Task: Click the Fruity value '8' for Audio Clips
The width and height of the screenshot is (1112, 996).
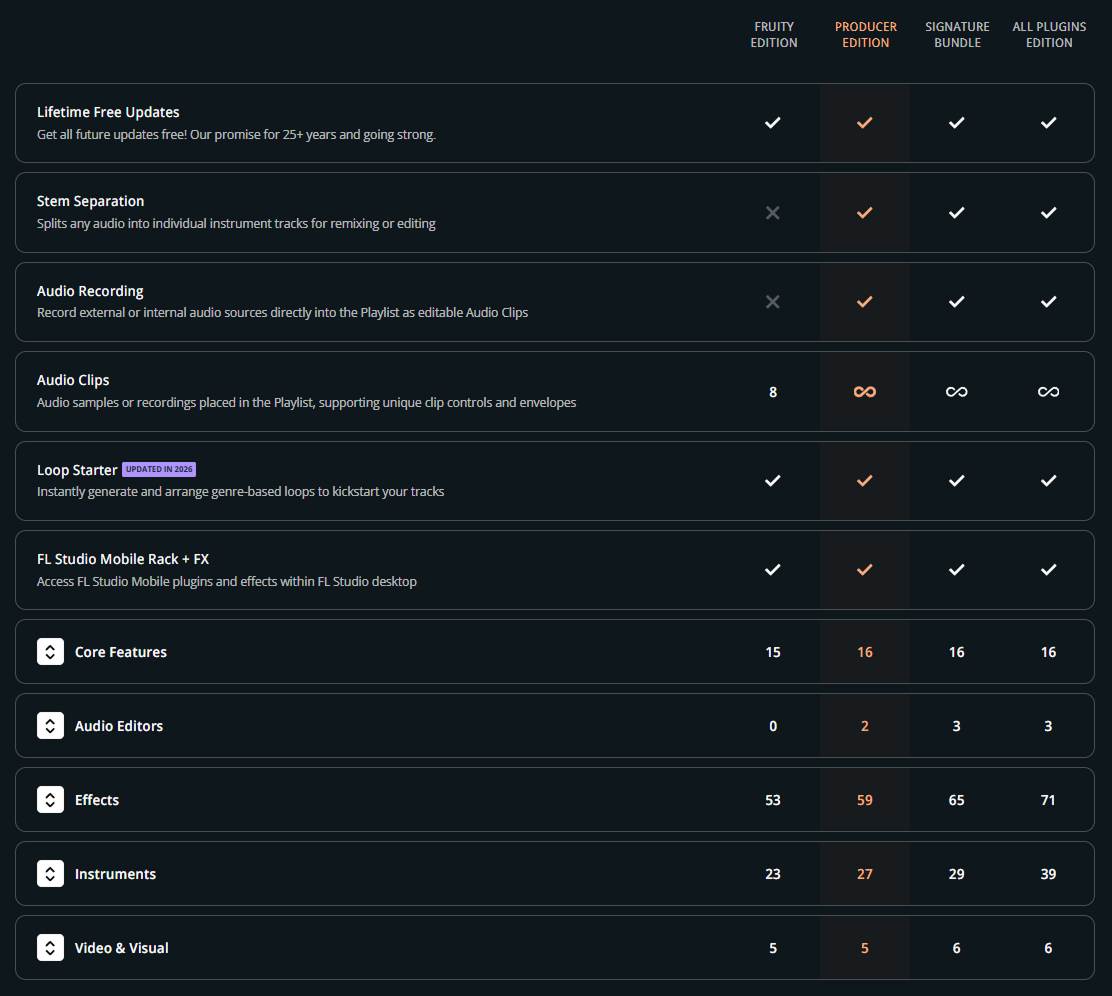Action: [x=773, y=392]
